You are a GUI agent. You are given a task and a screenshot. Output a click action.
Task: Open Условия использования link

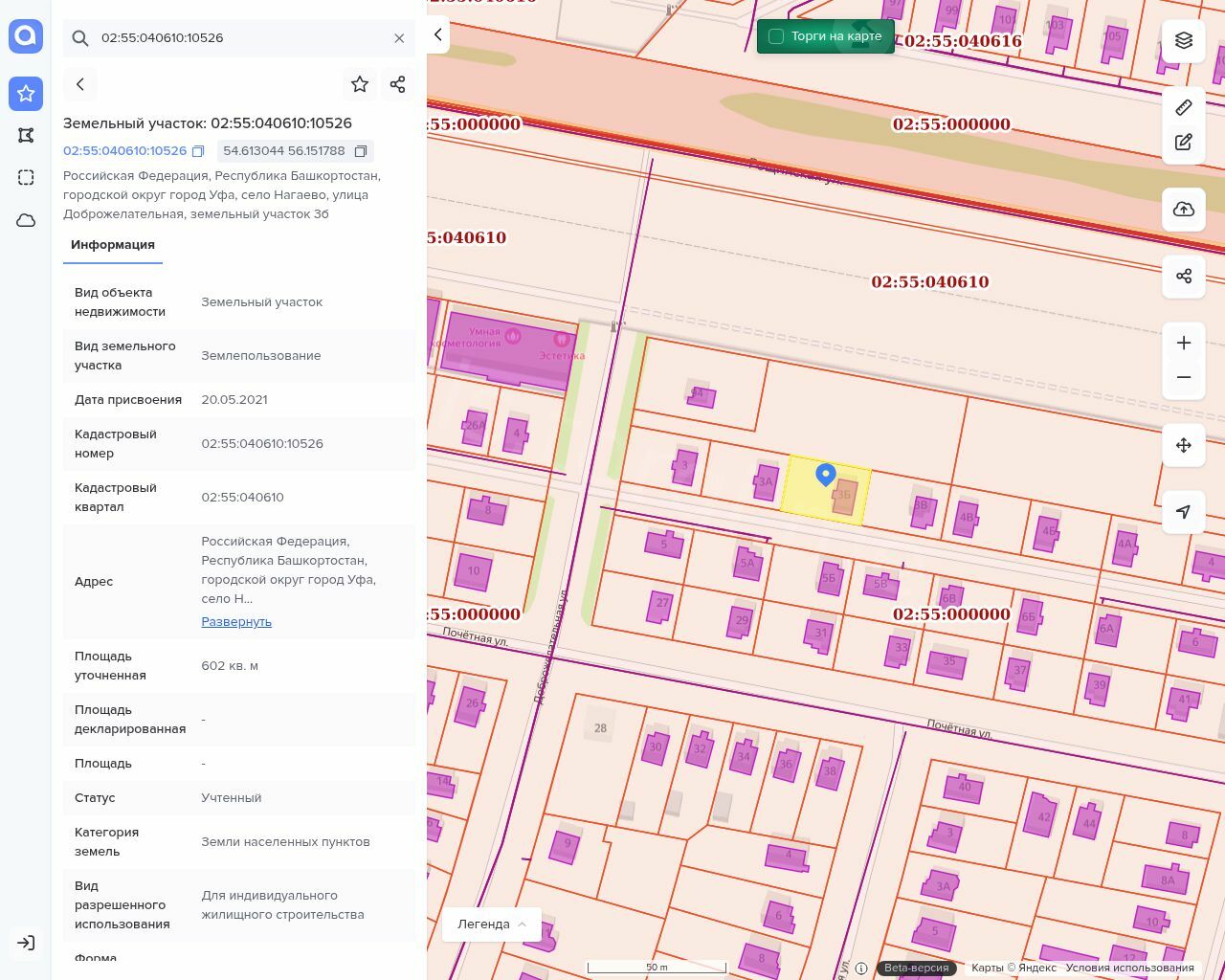click(1129, 968)
